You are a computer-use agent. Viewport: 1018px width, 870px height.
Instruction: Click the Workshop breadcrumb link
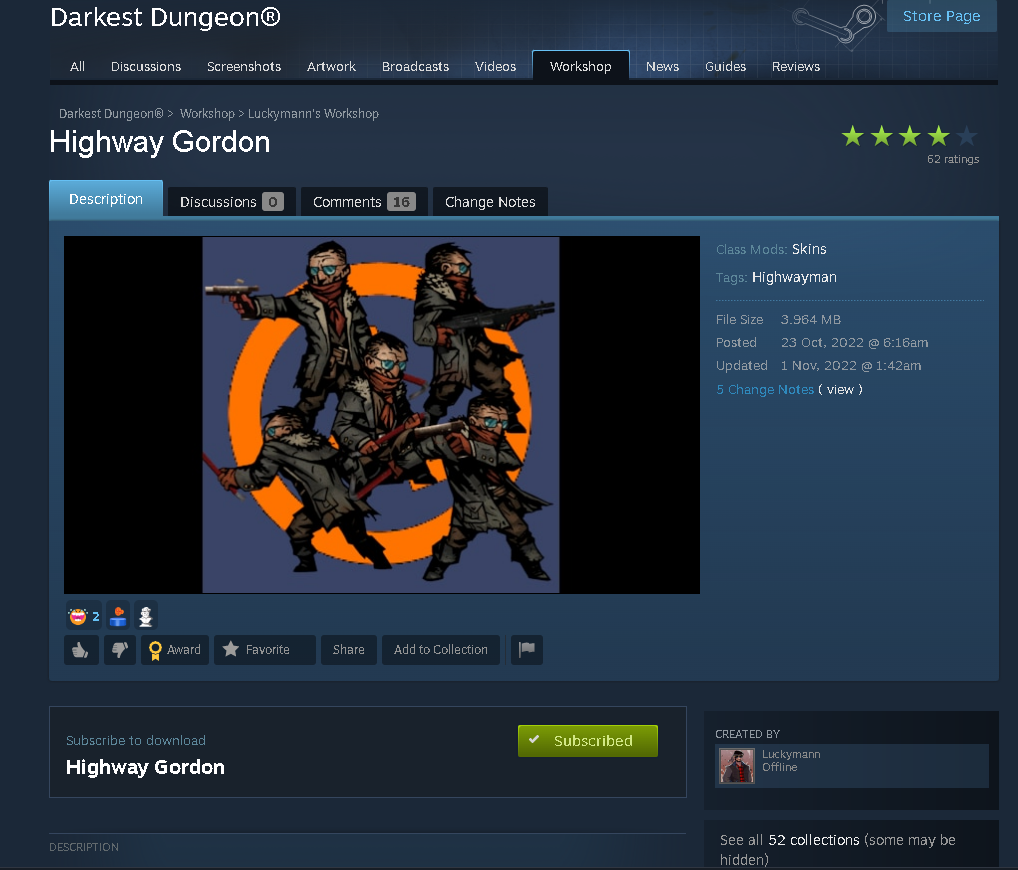pyautogui.click(x=207, y=114)
